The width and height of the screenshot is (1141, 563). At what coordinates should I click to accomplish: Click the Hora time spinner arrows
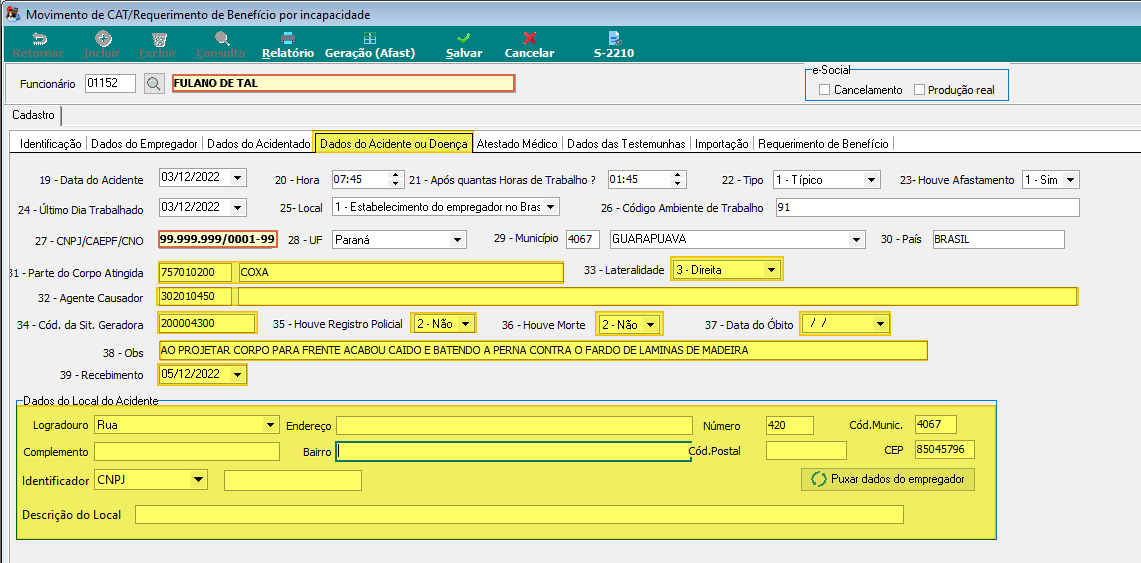(396, 179)
